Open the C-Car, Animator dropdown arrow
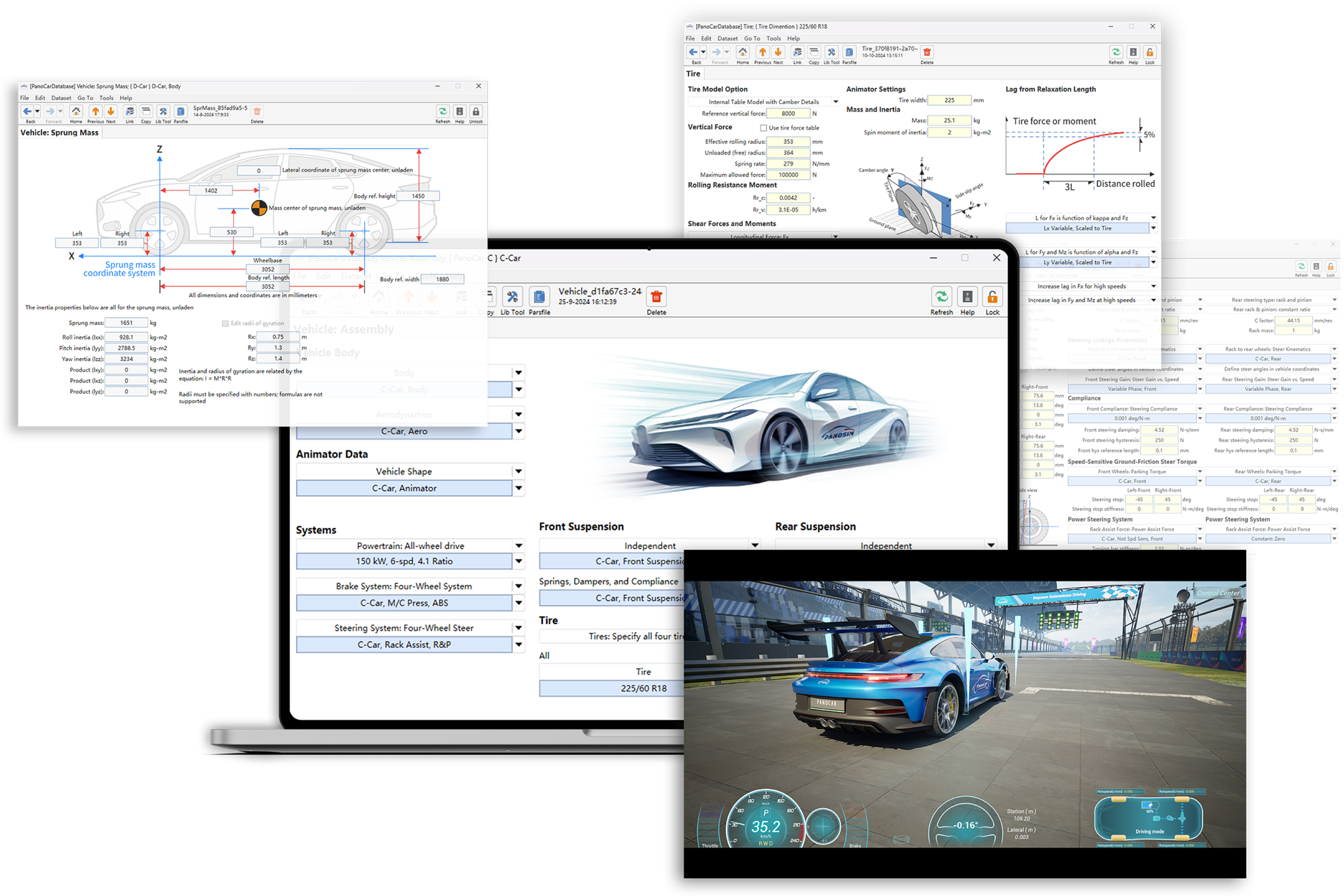The height and width of the screenshot is (896, 1344). coord(518,488)
